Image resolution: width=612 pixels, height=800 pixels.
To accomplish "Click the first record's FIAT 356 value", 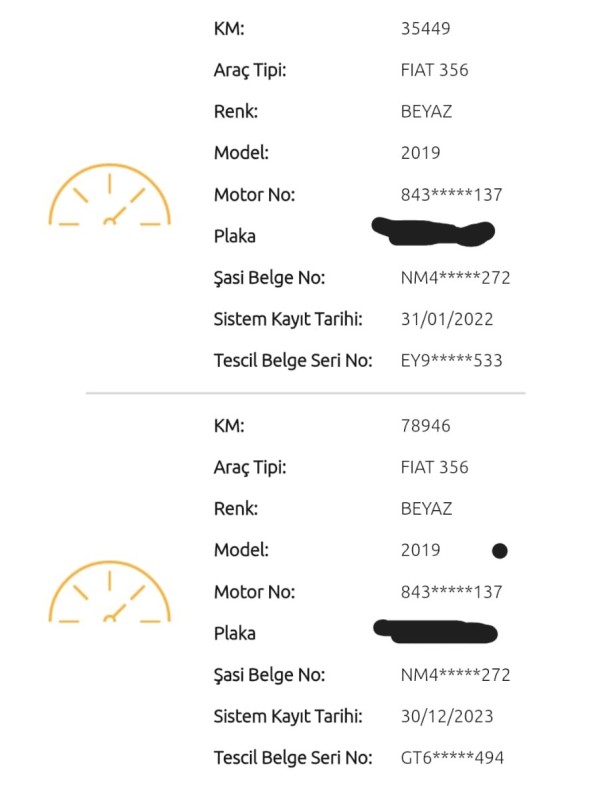I will click(435, 70).
